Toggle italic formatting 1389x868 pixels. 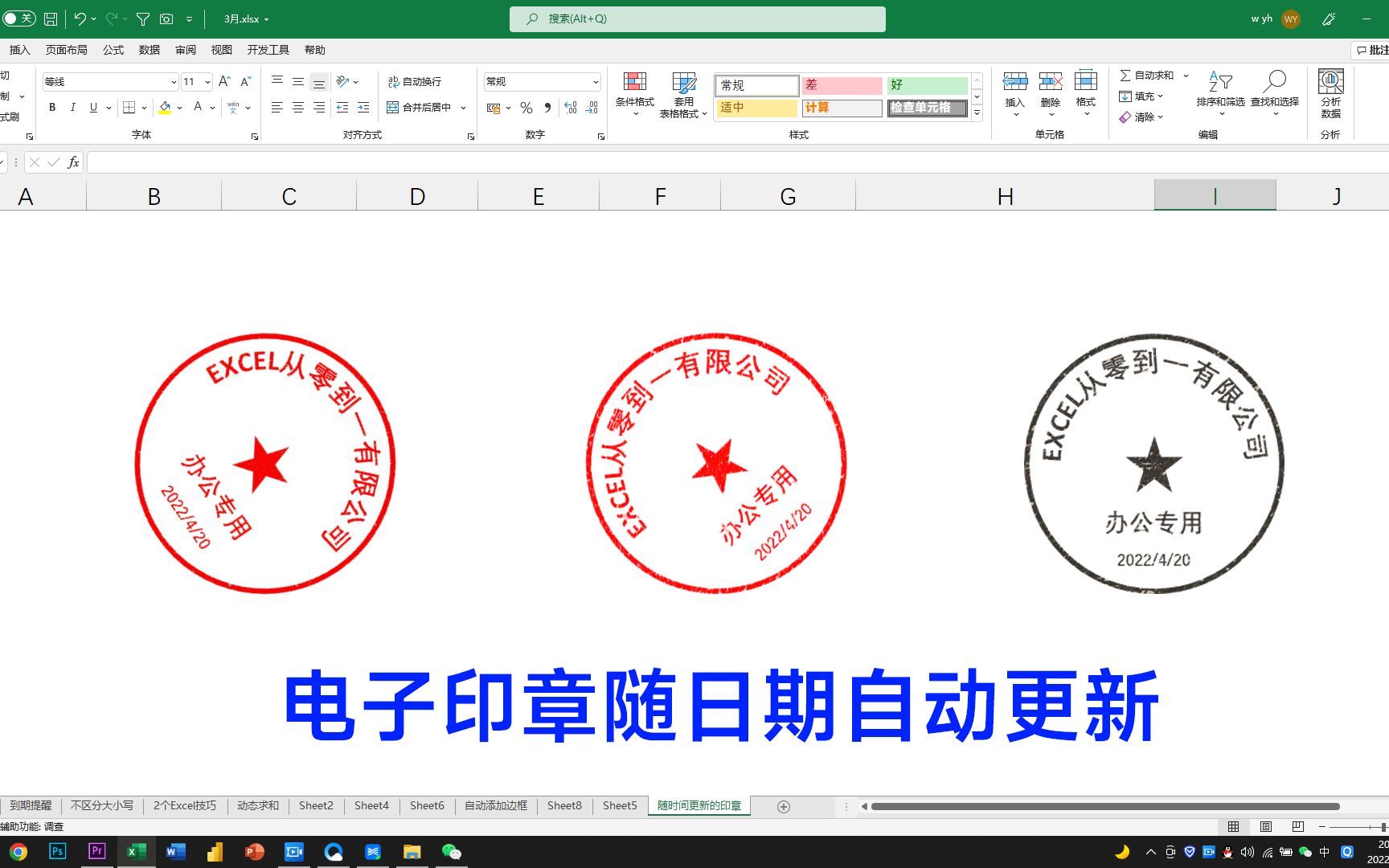pos(73,107)
